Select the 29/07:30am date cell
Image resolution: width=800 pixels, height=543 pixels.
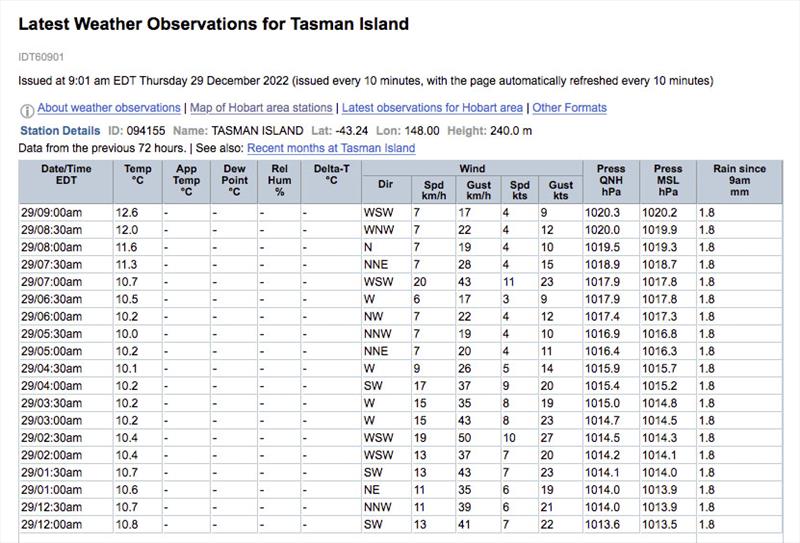[x=66, y=265]
